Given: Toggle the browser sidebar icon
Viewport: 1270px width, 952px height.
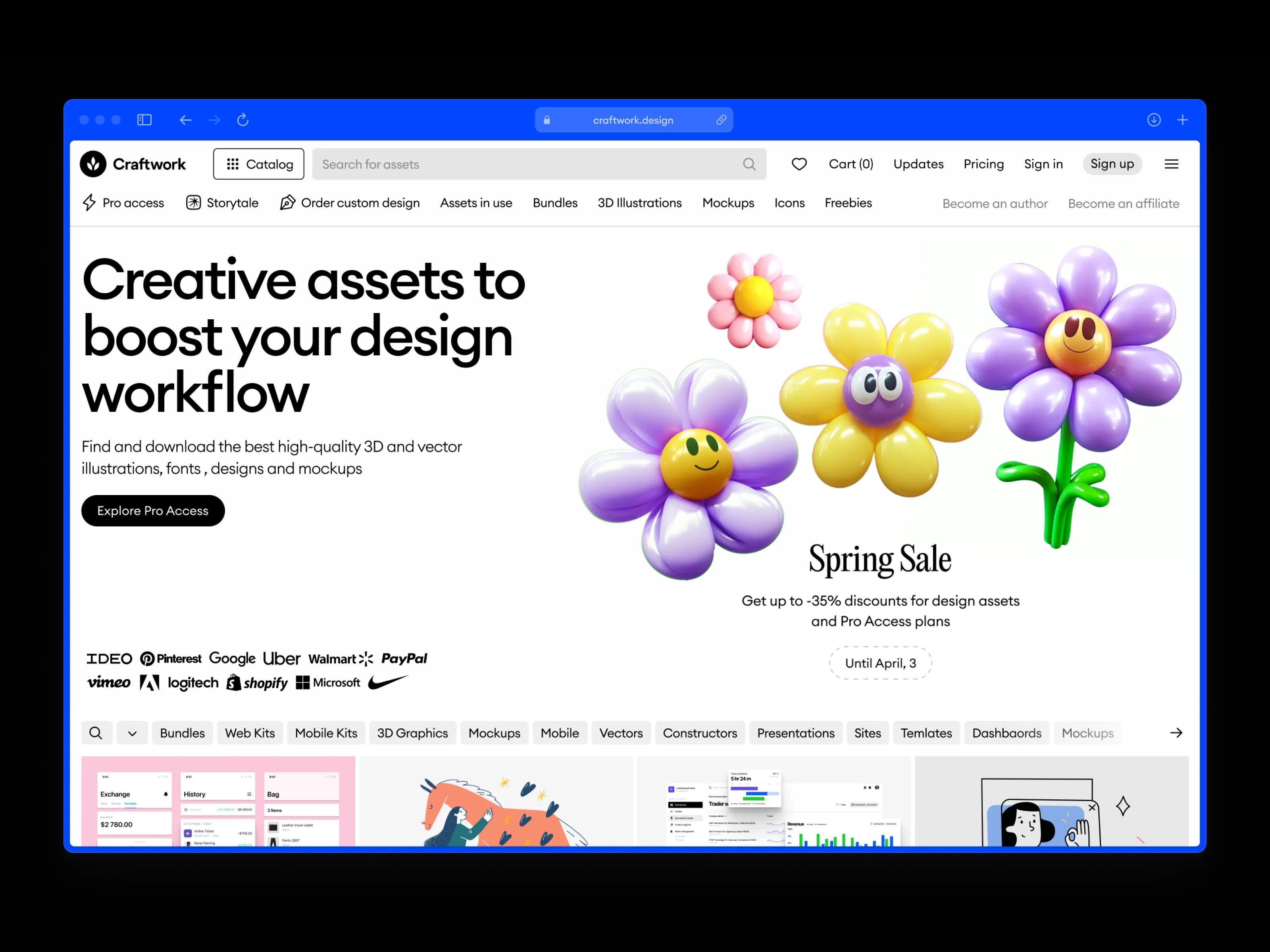Looking at the screenshot, I should coord(144,120).
